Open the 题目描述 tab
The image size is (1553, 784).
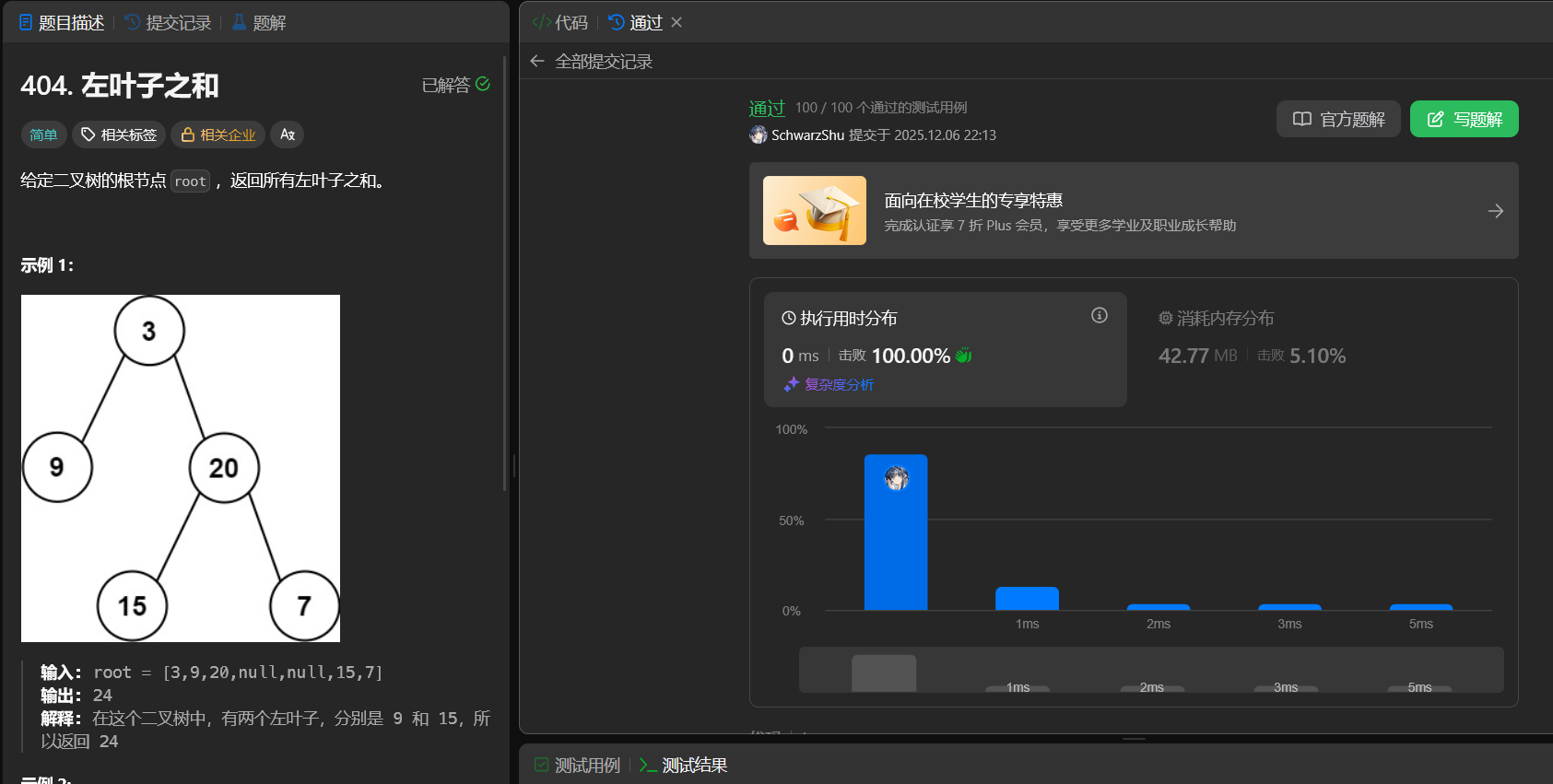62,22
